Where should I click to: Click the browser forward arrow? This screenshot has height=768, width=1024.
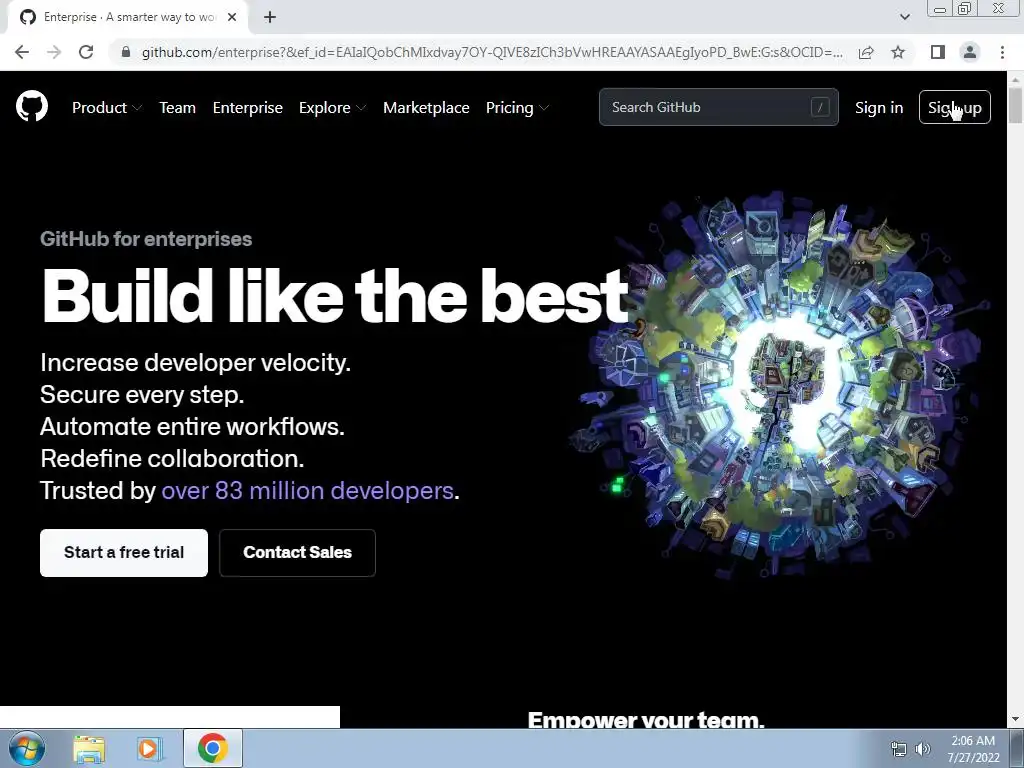pyautogui.click(x=54, y=52)
